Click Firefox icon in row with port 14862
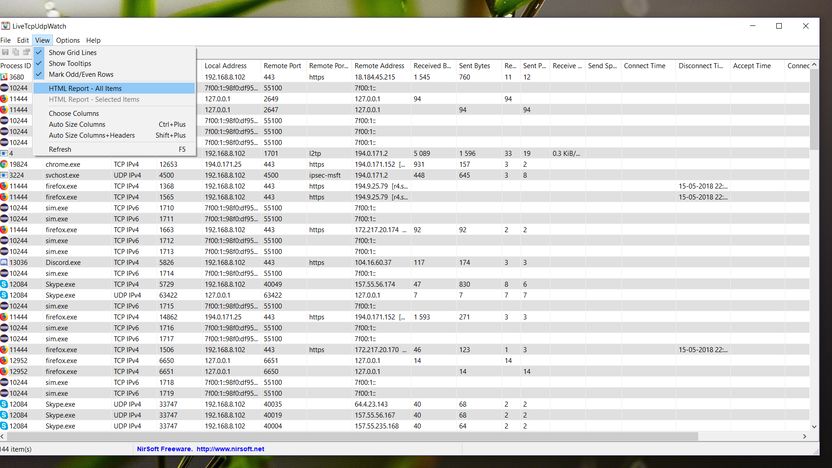Screen dimensions: 832x468 4,317
